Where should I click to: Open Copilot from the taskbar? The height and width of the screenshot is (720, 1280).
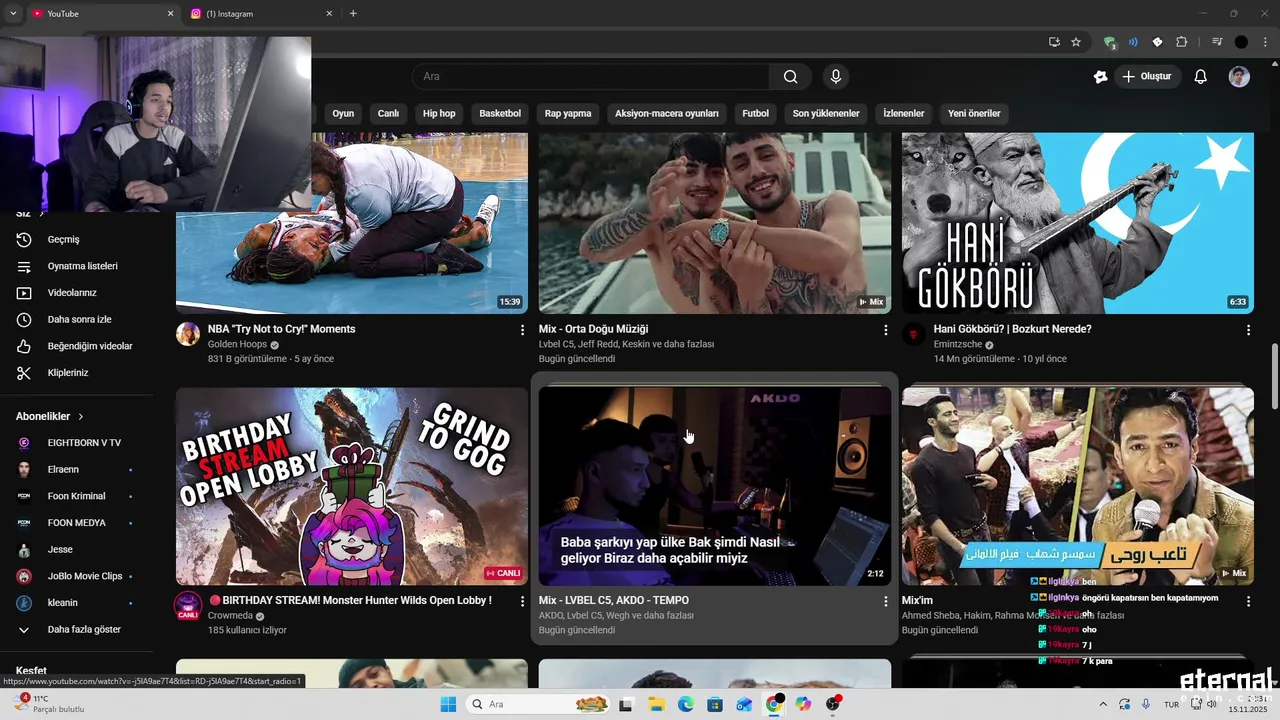pos(803,704)
